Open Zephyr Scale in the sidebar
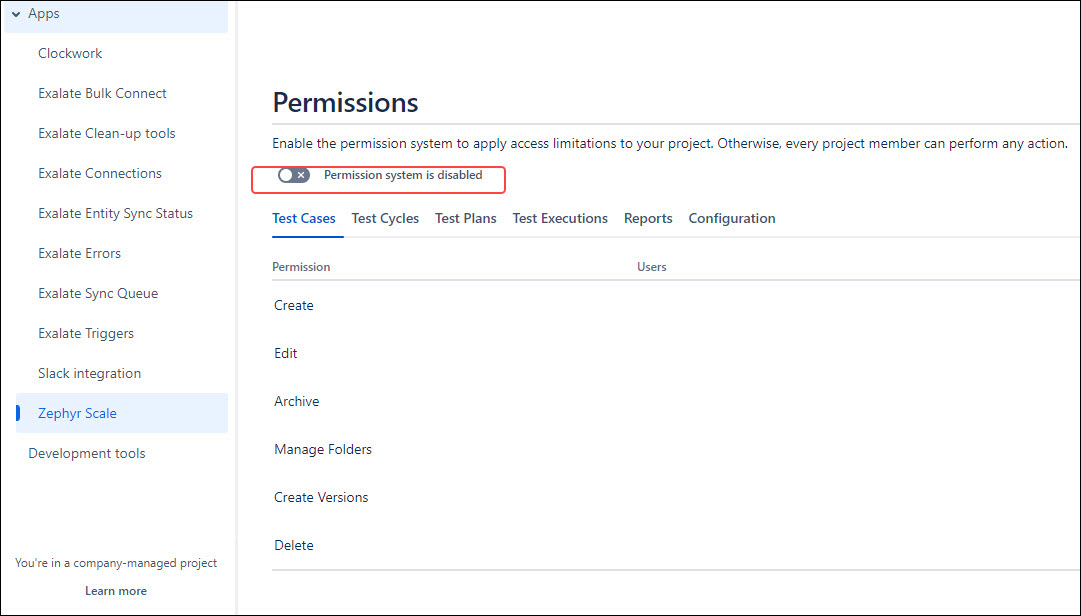Viewport: 1081px width, 616px height. (x=79, y=412)
